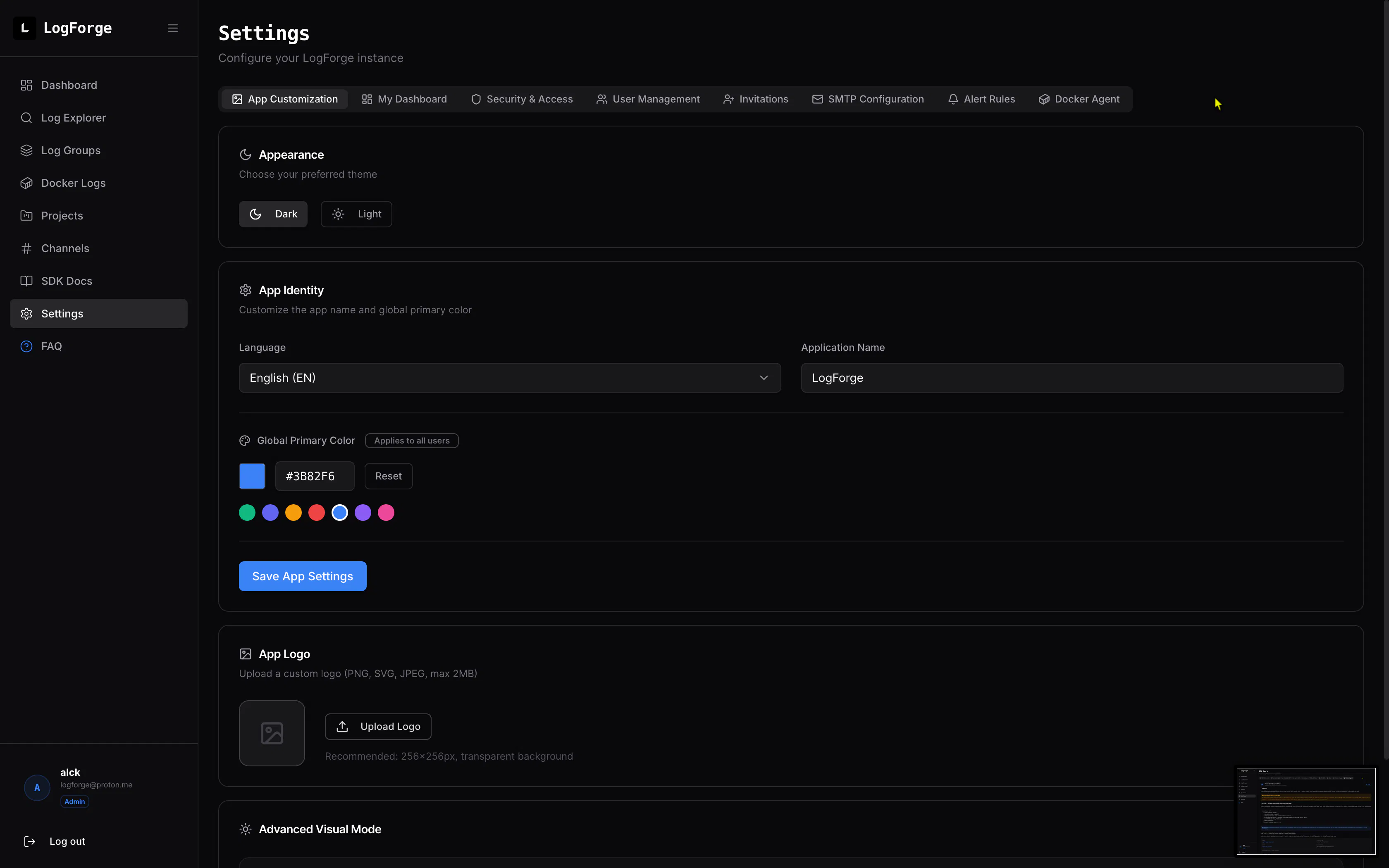1389x868 pixels.
Task: Open Log Groups page label
Action: pyautogui.click(x=71, y=150)
